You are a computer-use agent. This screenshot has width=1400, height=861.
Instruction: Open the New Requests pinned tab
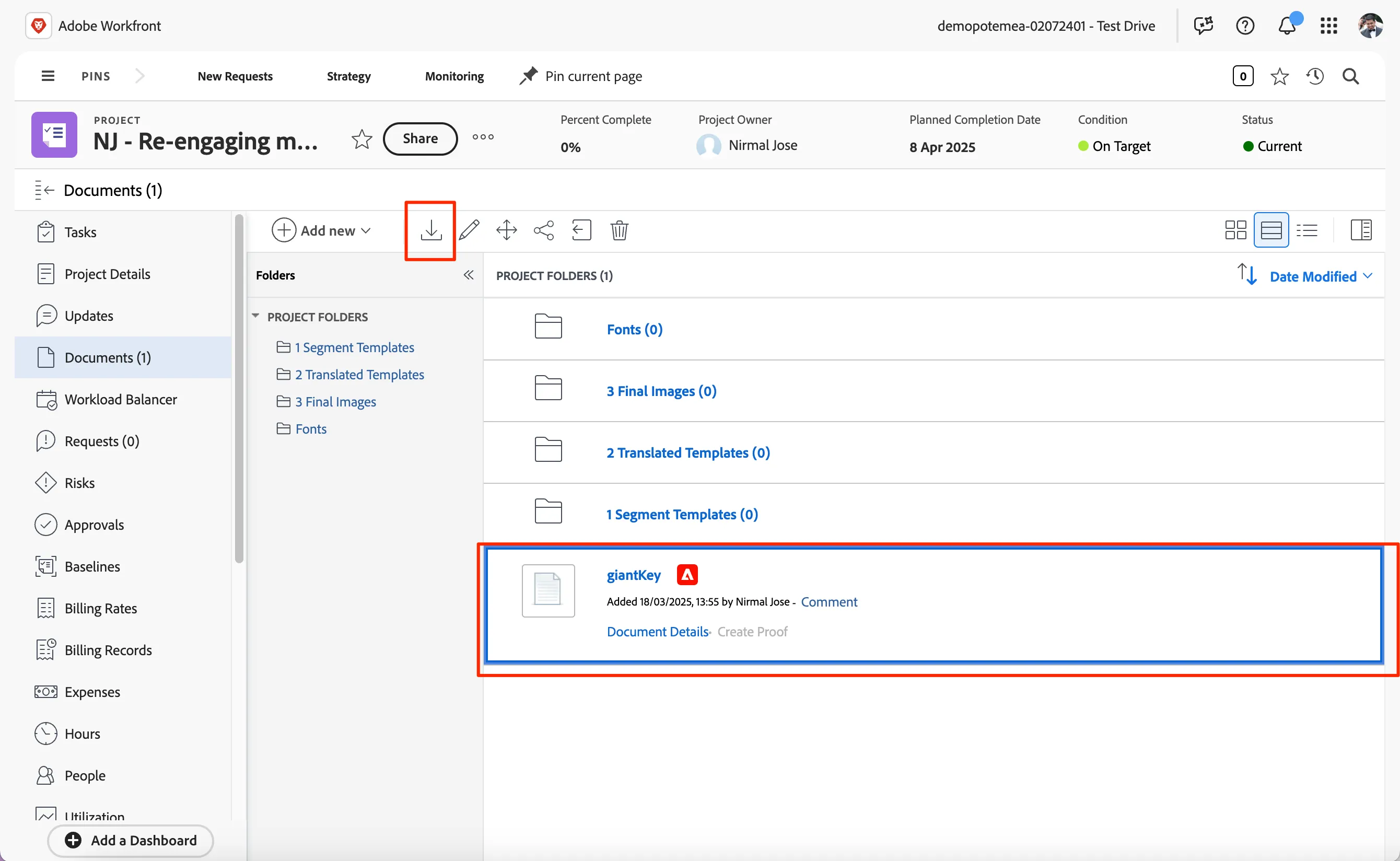pyautogui.click(x=235, y=76)
